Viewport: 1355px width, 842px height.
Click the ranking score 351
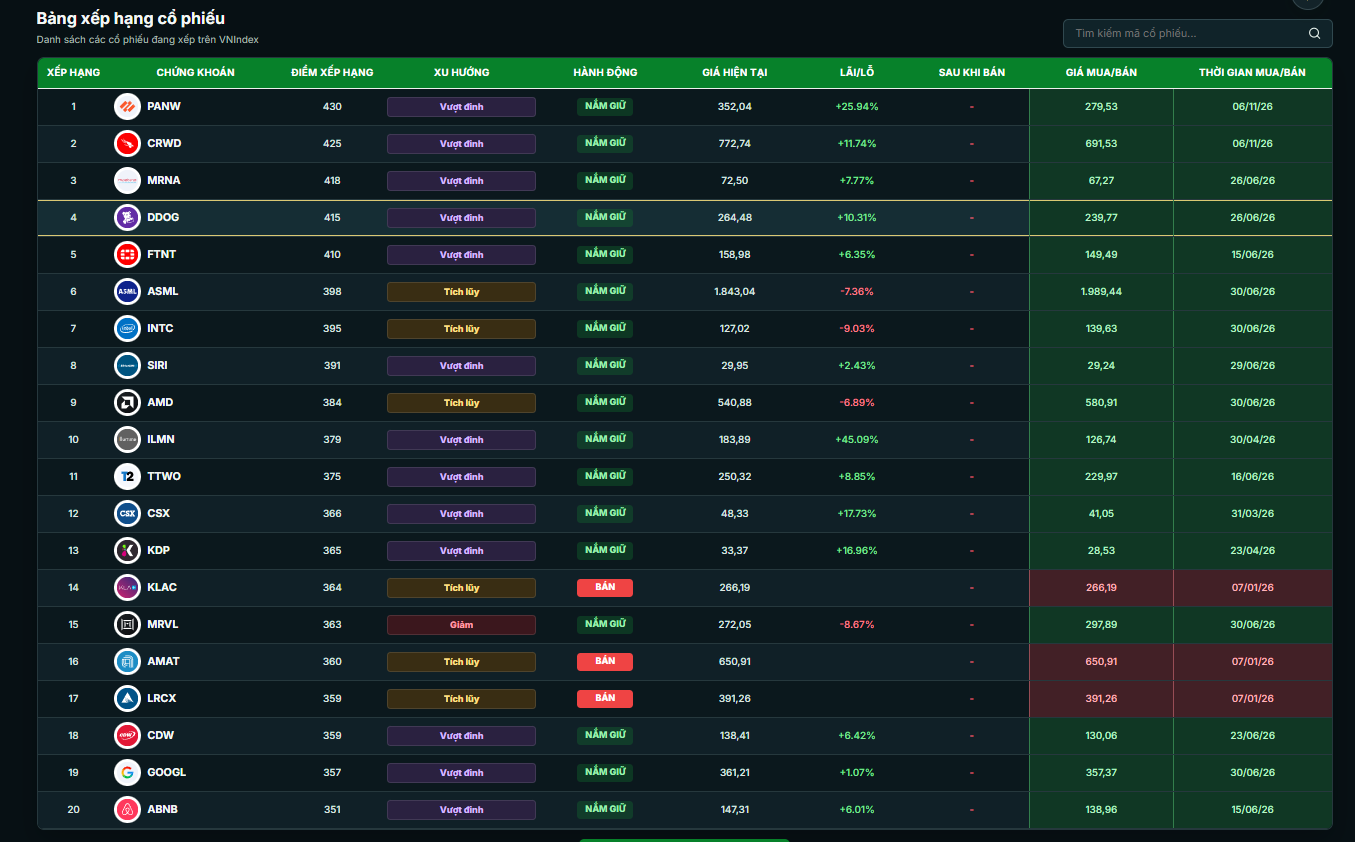[x=332, y=809]
